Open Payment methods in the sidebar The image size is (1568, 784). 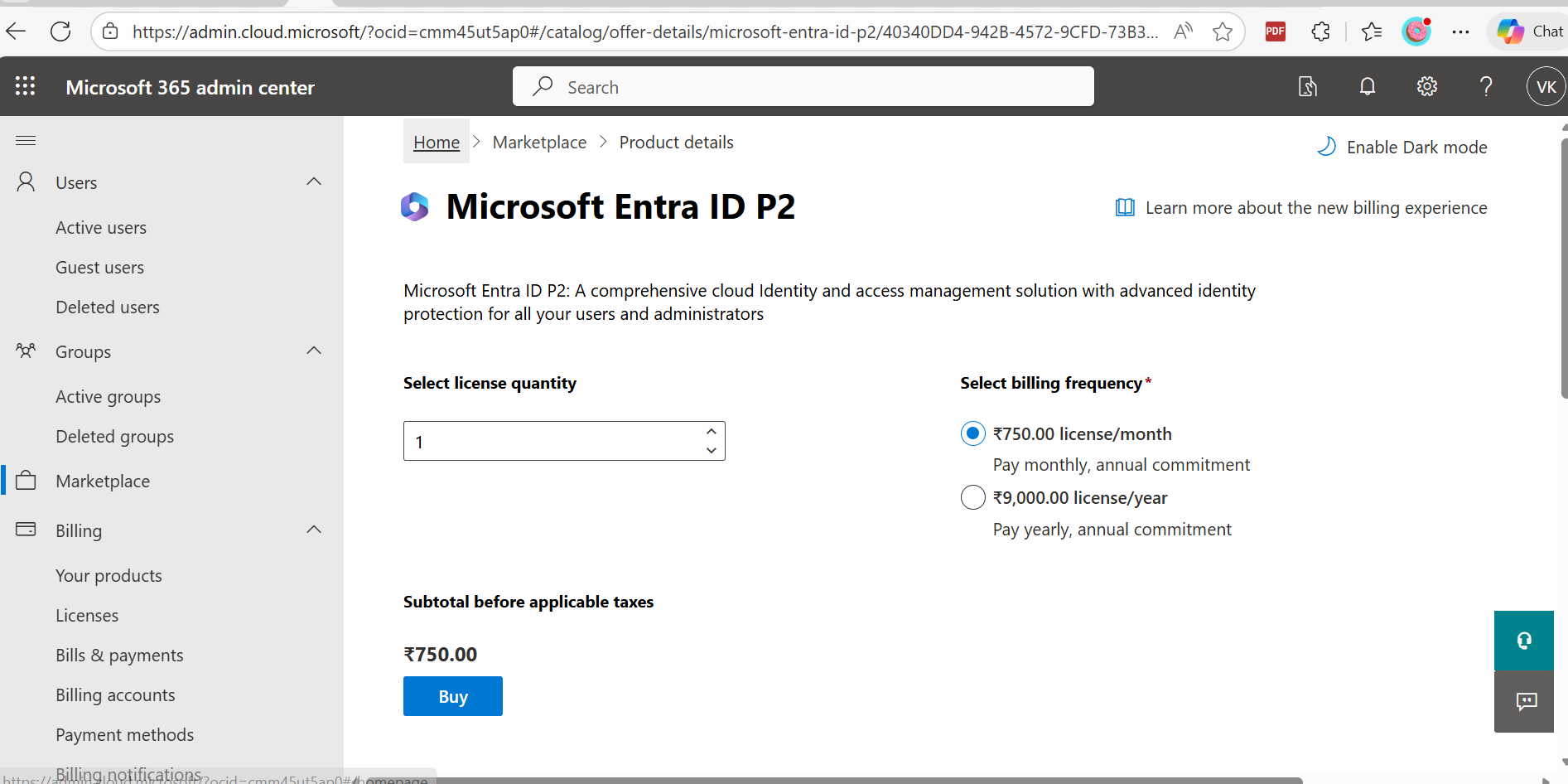pyautogui.click(x=124, y=734)
